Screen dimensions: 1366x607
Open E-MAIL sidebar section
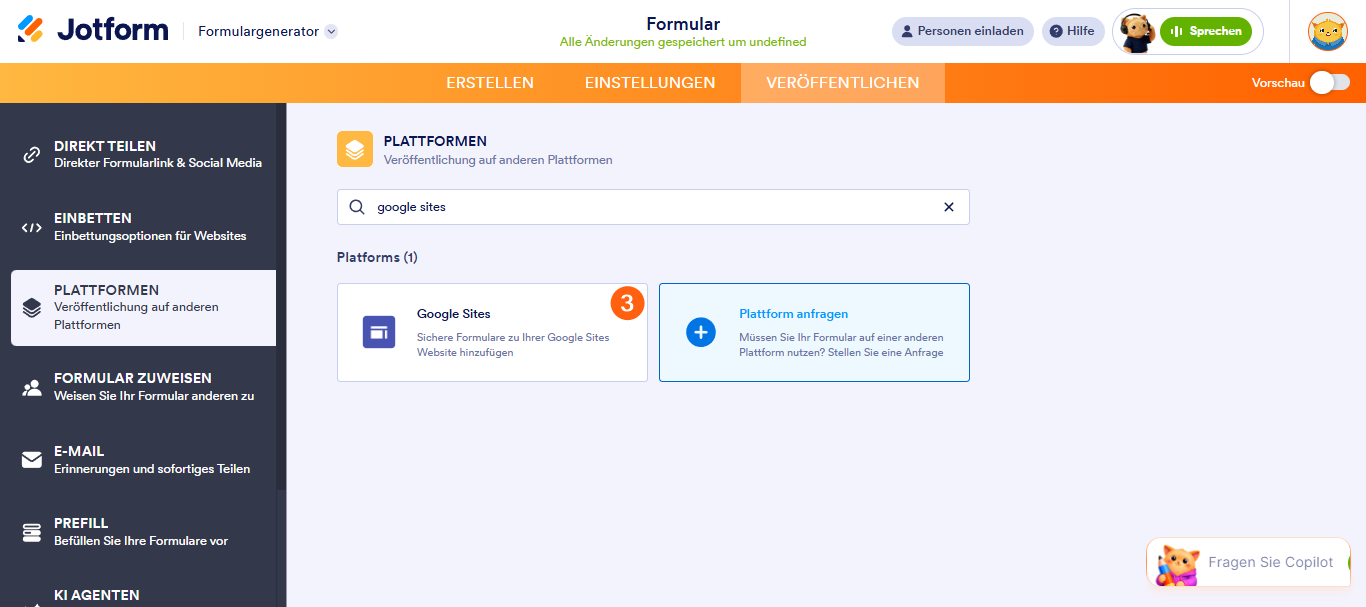143,460
